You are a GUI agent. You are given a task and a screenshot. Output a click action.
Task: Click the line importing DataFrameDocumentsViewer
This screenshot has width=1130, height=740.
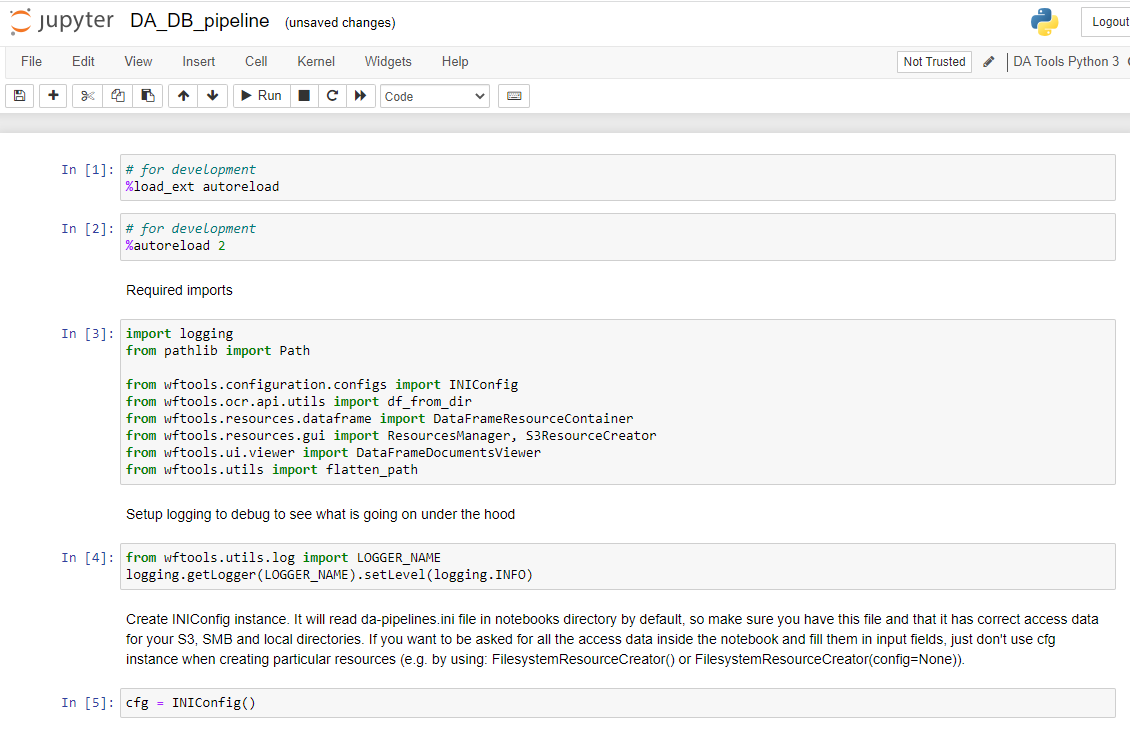point(334,453)
